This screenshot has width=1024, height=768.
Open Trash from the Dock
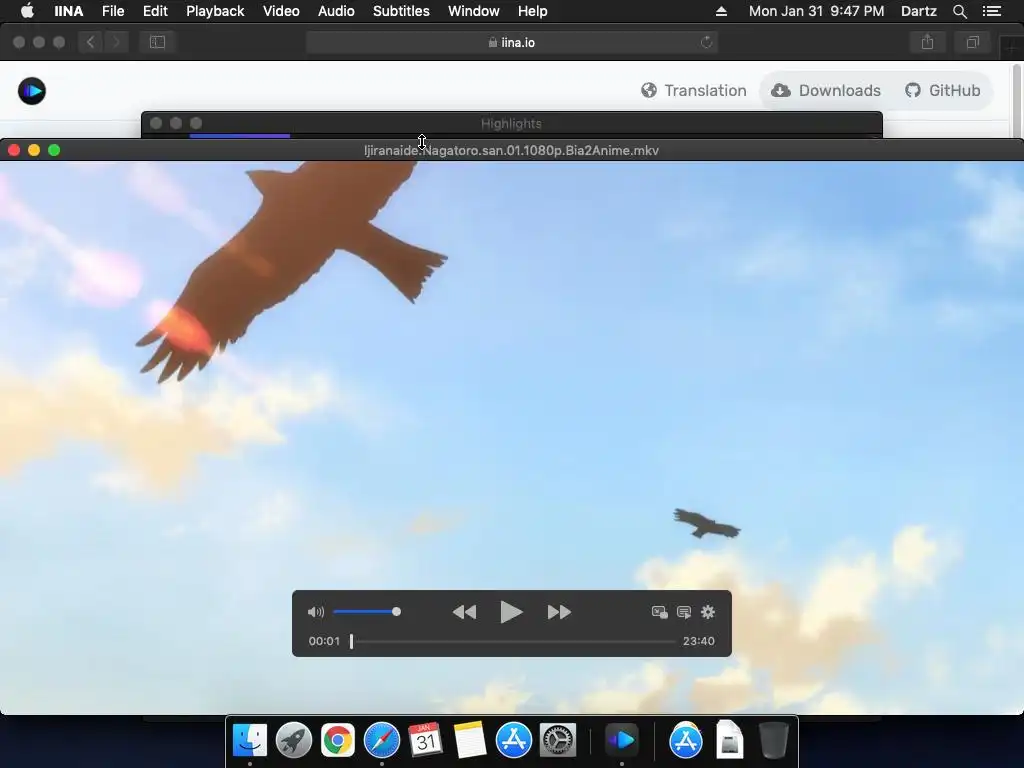click(774, 740)
